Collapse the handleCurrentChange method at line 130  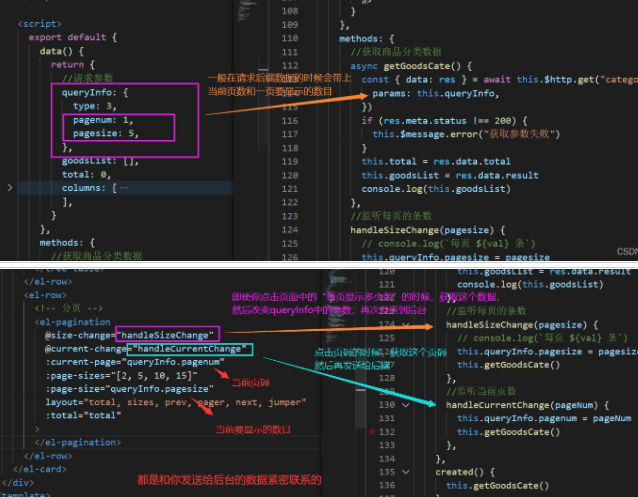pyautogui.click(x=407, y=404)
